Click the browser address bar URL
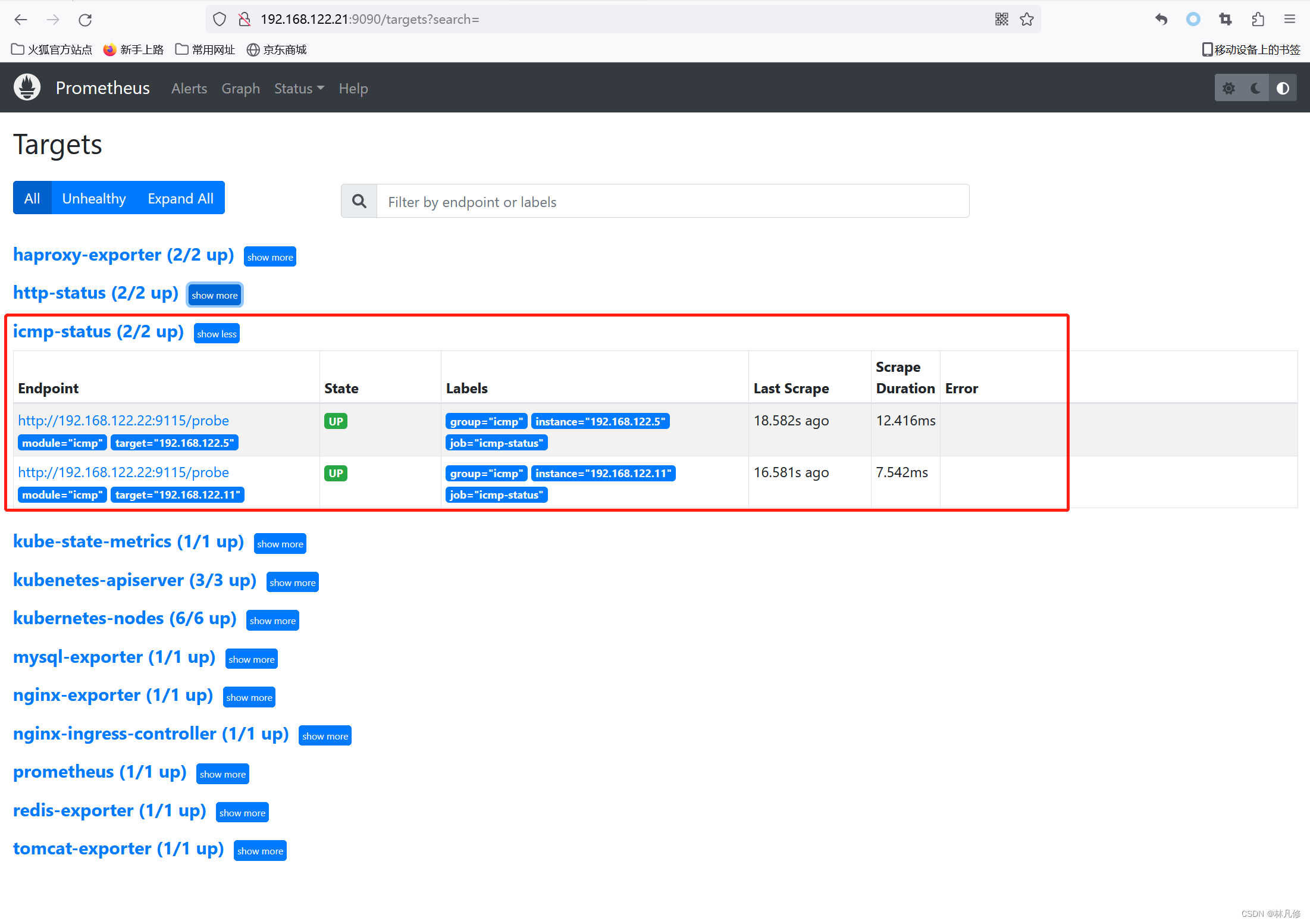1310x924 pixels. click(370, 20)
